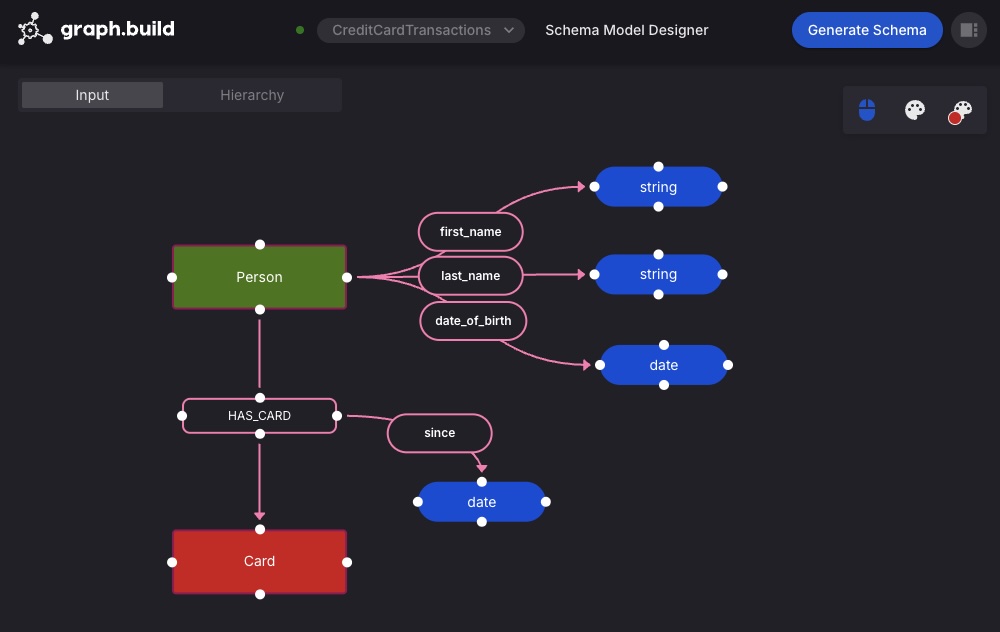Select the topmost string datatype node
Viewport: 1000px width, 632px height.
(658, 187)
